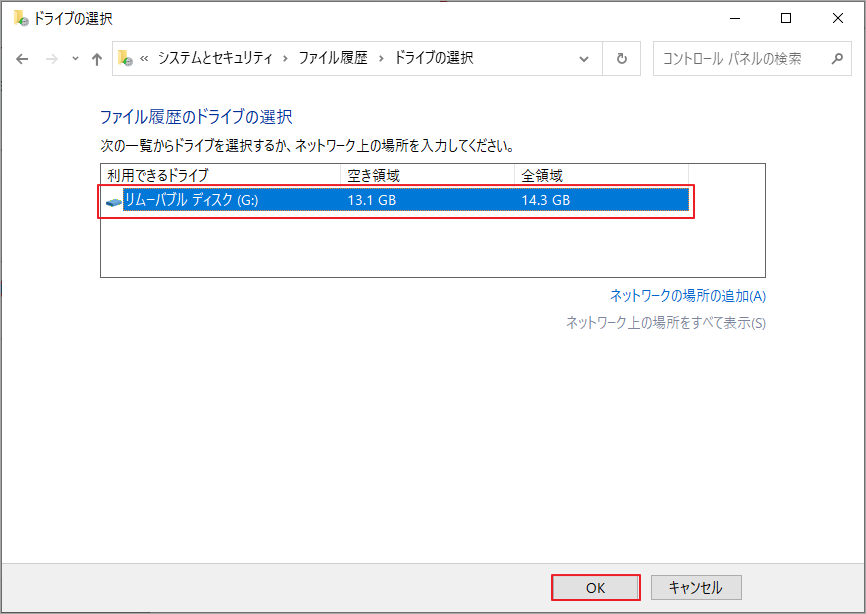The image size is (866, 614).
Task: Click the refresh icon next to the address bar
Action: pos(621,58)
